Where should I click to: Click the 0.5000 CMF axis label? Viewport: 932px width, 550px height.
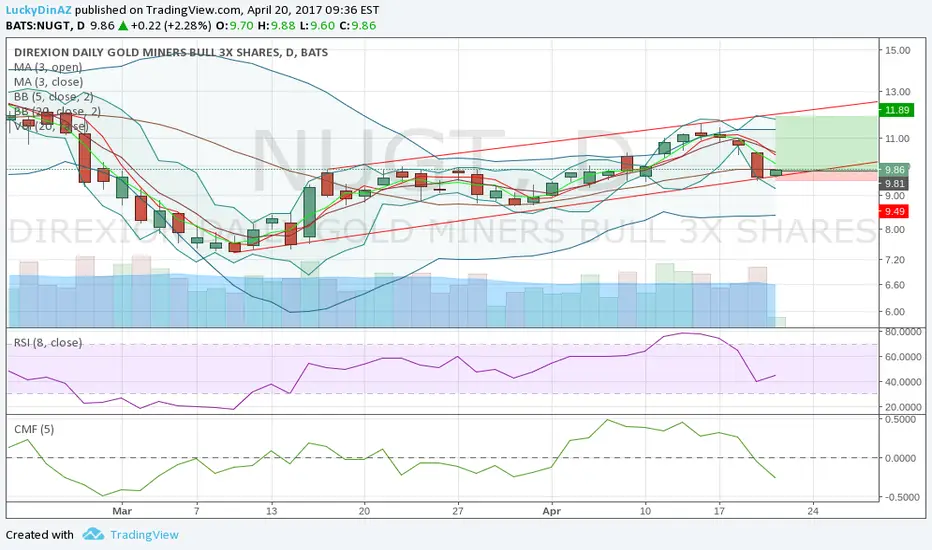(x=901, y=420)
